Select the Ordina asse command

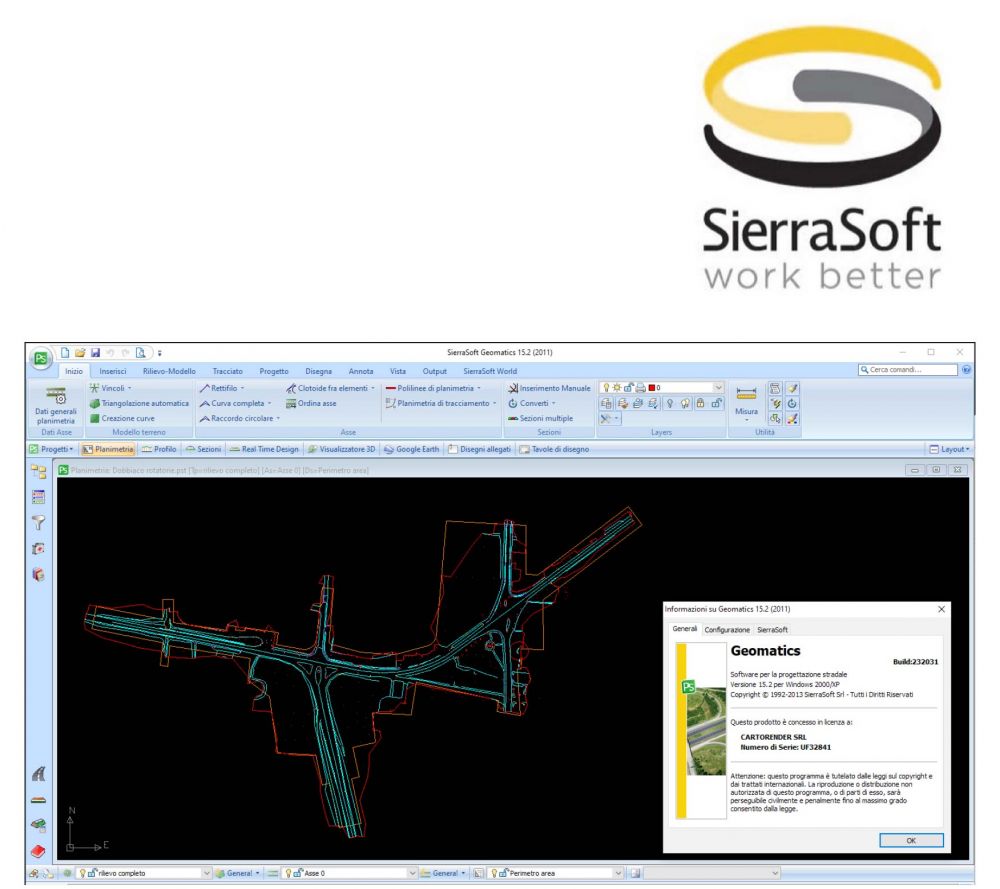click(x=311, y=403)
